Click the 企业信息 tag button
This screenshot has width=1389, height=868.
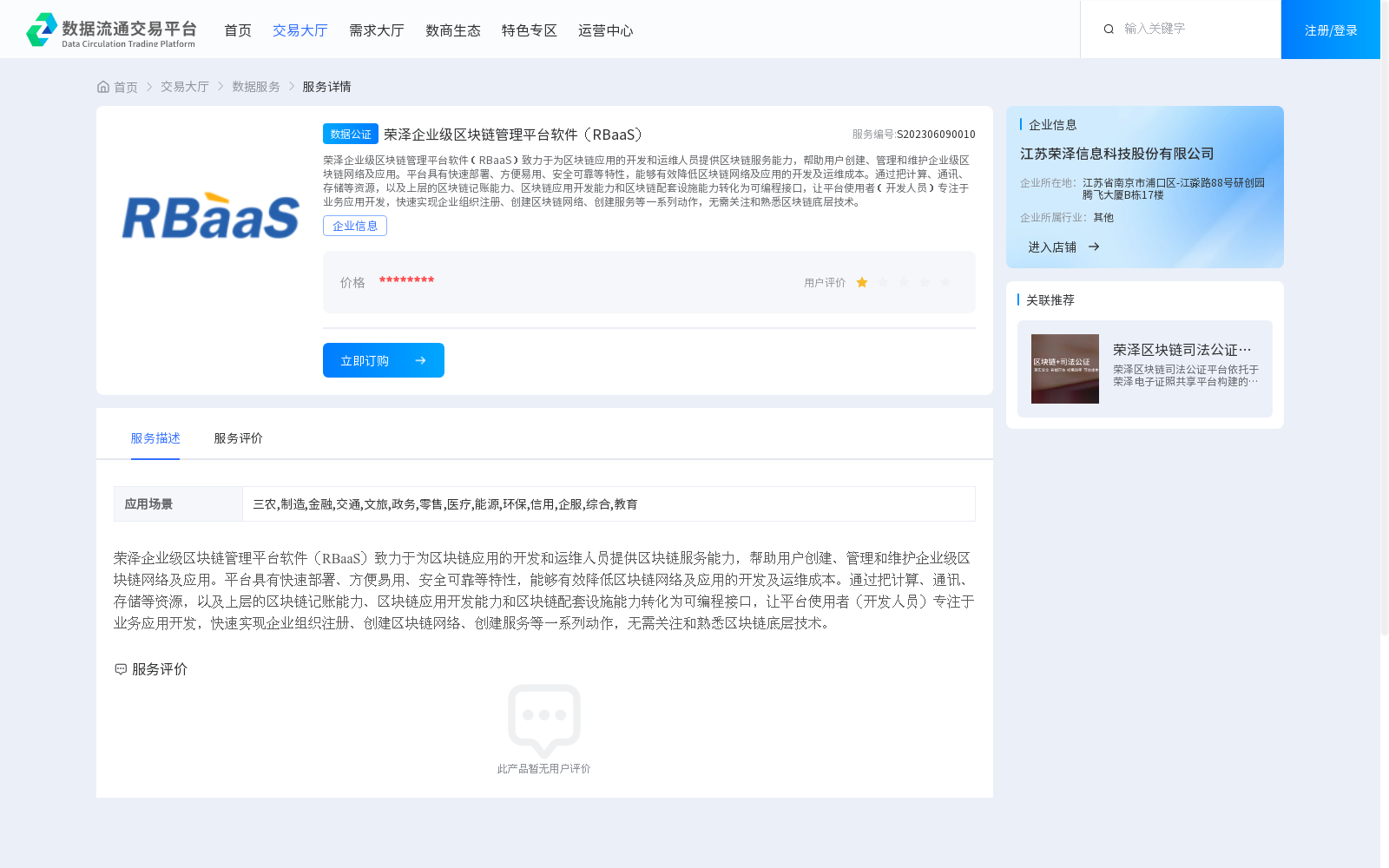click(x=355, y=226)
